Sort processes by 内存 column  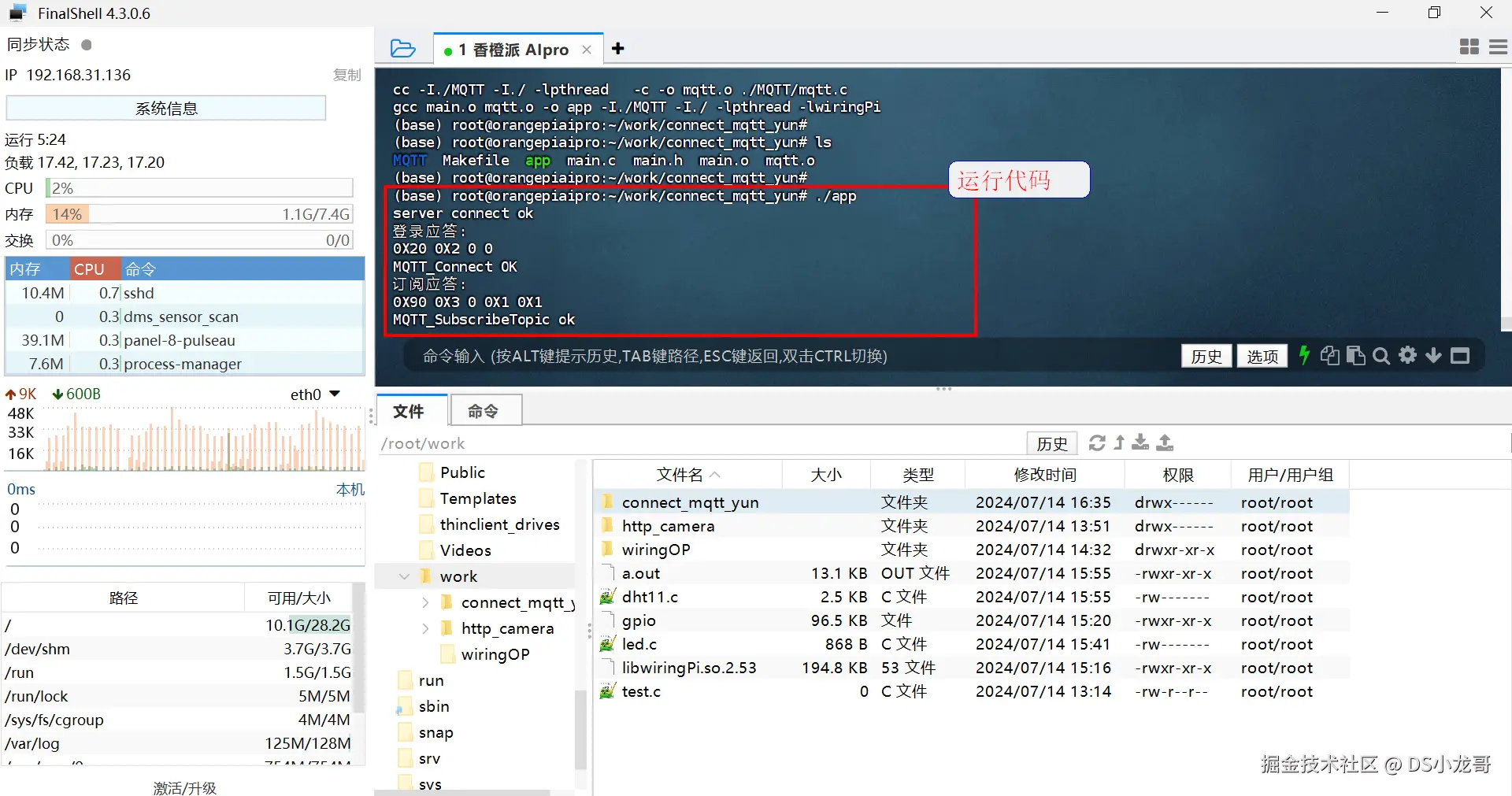coord(37,269)
